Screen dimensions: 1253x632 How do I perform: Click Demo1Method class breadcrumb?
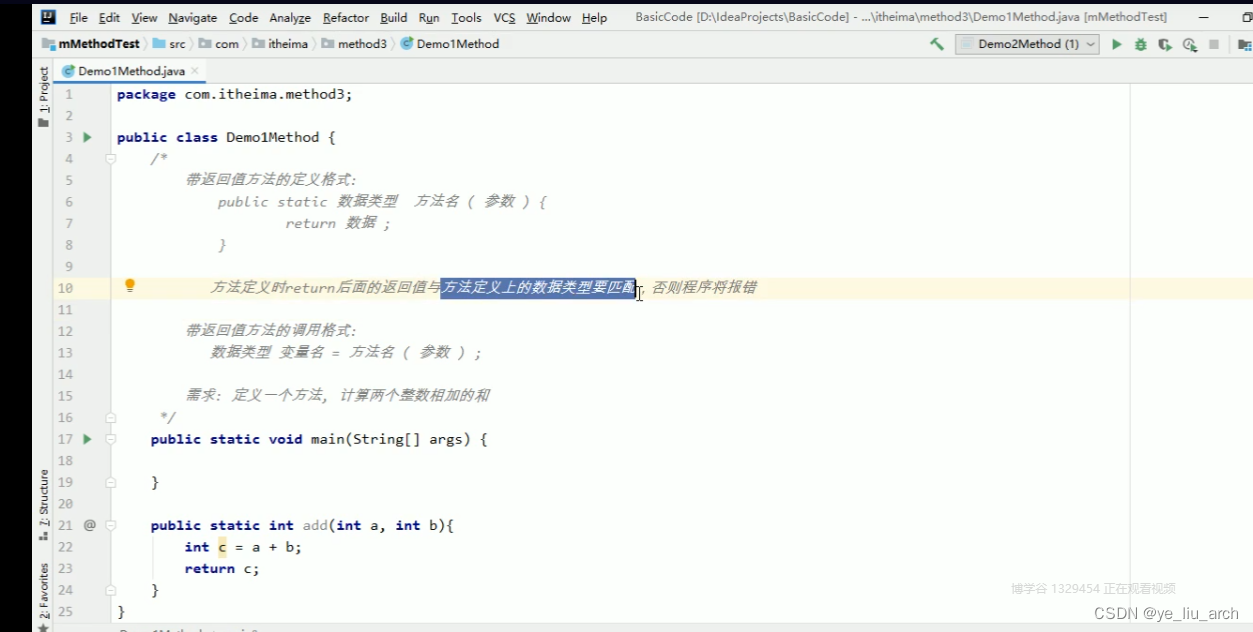click(x=450, y=44)
